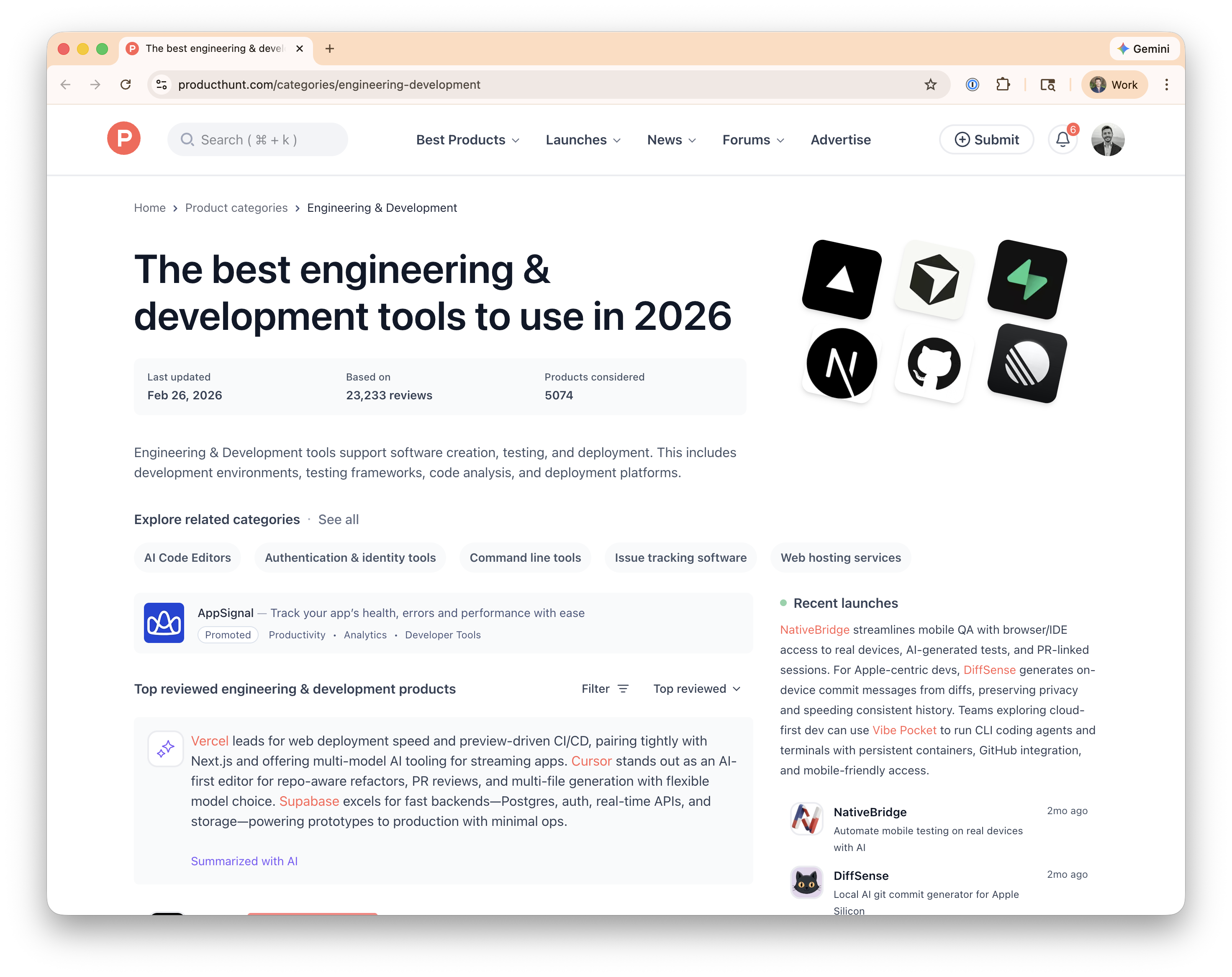Open the Vercel link in the AI summary
This screenshot has height=977, width=1232.
209,740
